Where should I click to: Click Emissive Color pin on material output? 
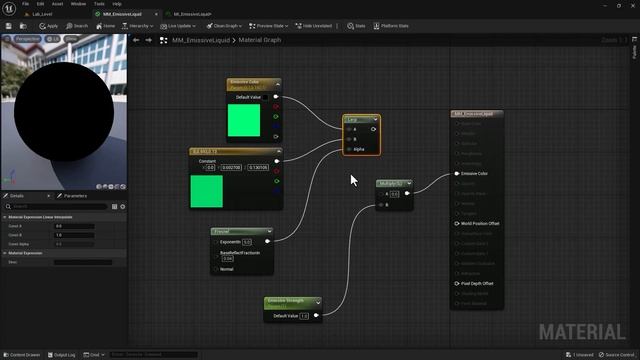tap(457, 173)
